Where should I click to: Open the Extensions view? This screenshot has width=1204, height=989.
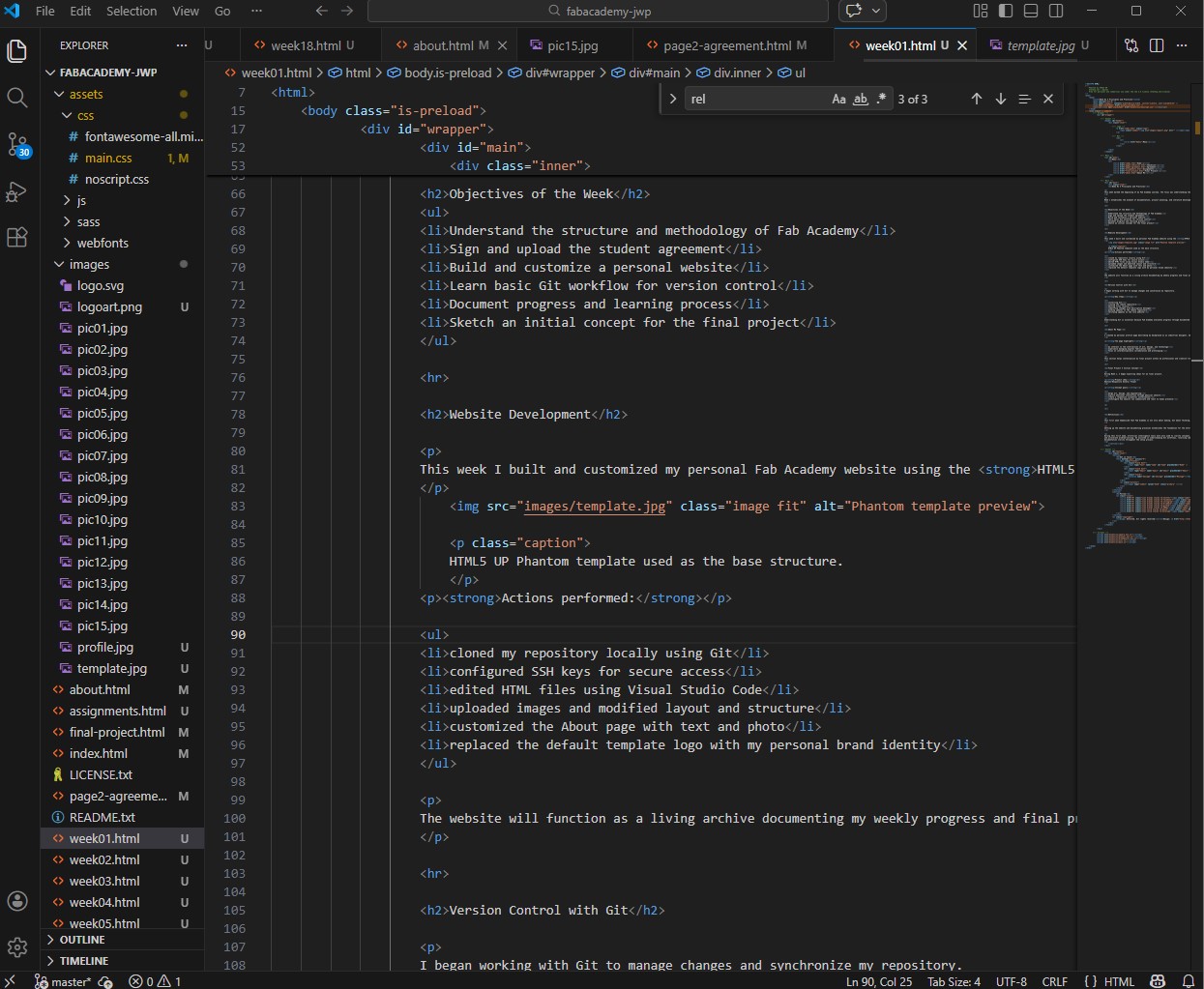(17, 238)
